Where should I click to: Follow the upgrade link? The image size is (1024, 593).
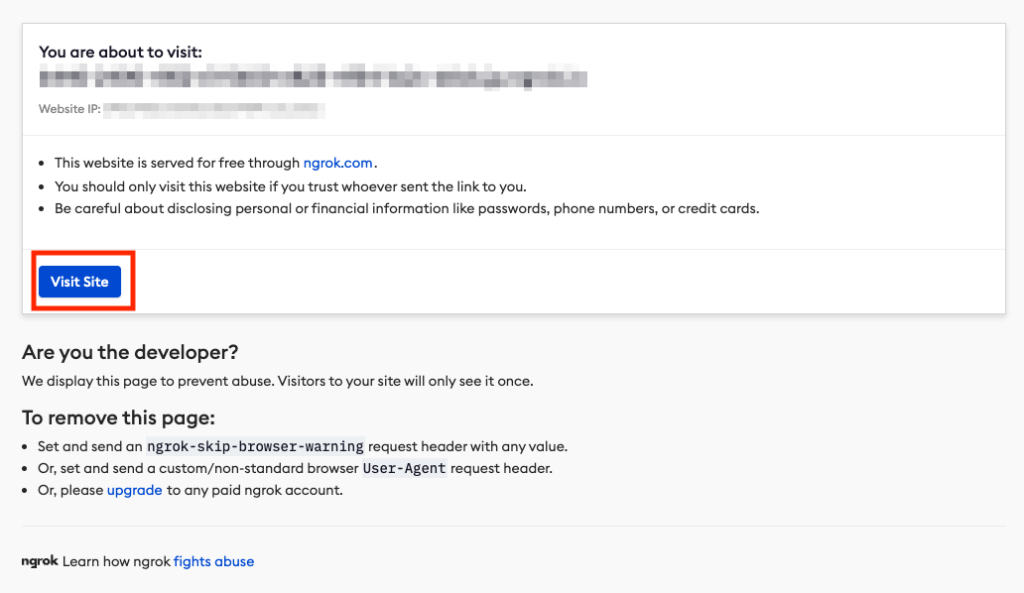click(135, 490)
